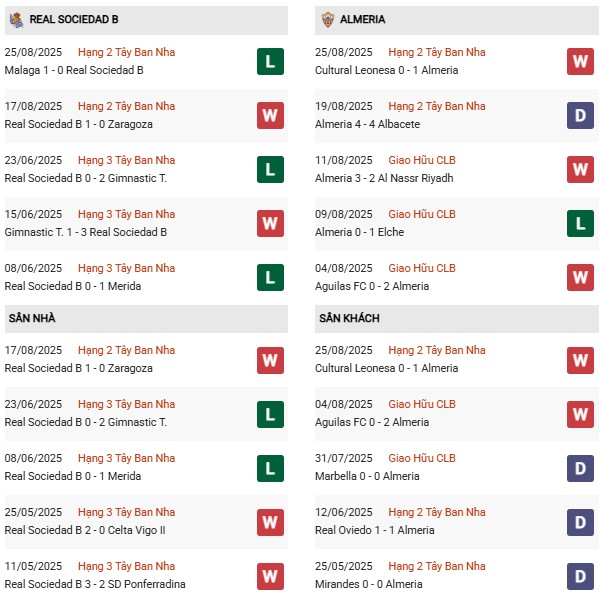Select the Sân Khách section header
The width and height of the screenshot is (600, 601).
coord(350,318)
